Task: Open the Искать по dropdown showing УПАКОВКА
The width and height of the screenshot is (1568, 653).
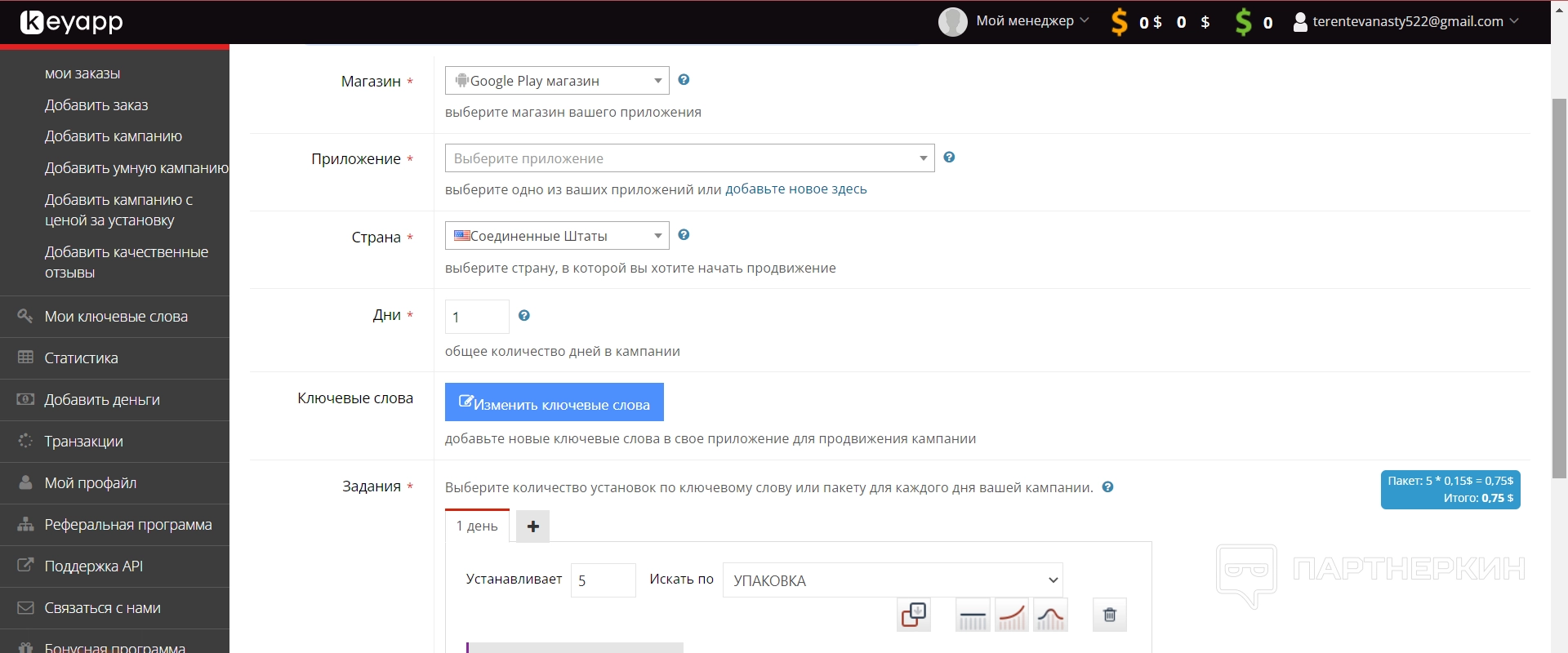Action: tap(893, 580)
